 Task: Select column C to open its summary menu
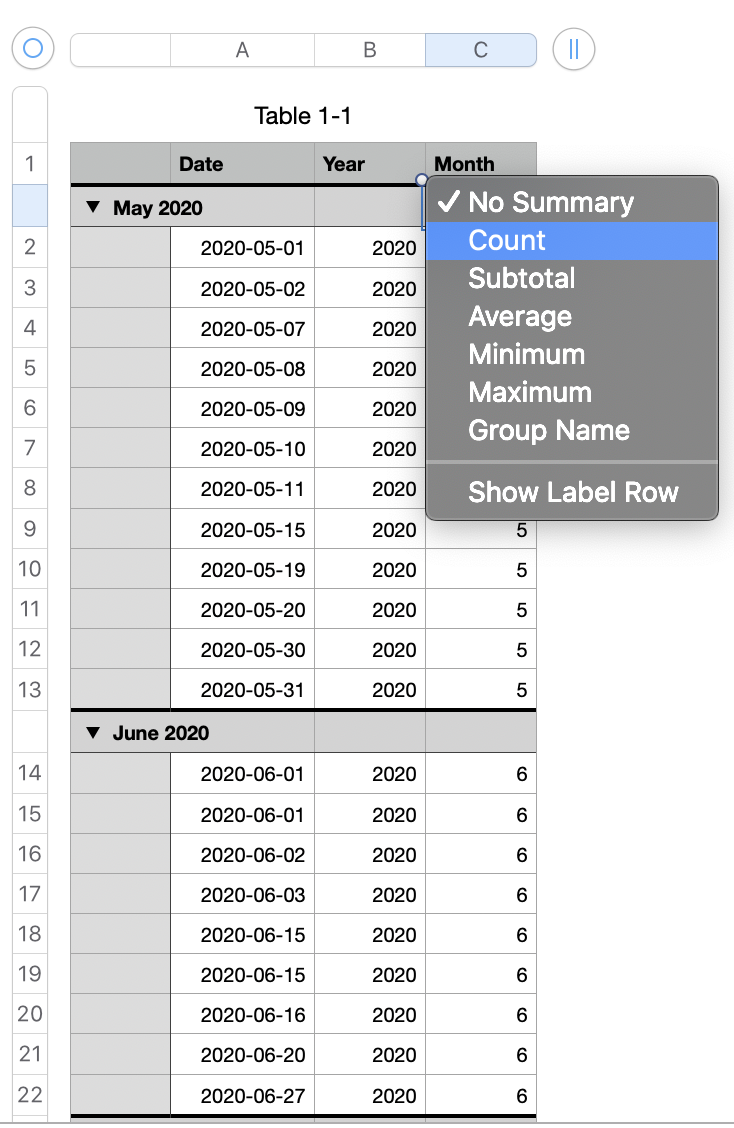coord(481,48)
